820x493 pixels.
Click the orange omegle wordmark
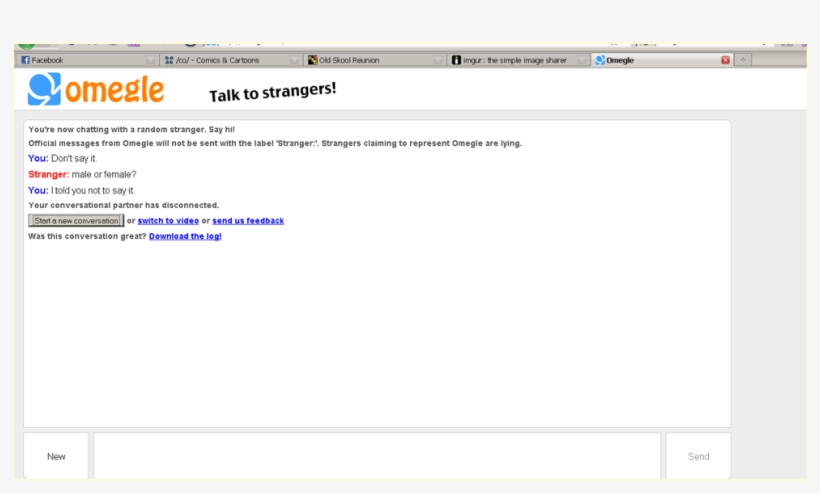[x=115, y=90]
